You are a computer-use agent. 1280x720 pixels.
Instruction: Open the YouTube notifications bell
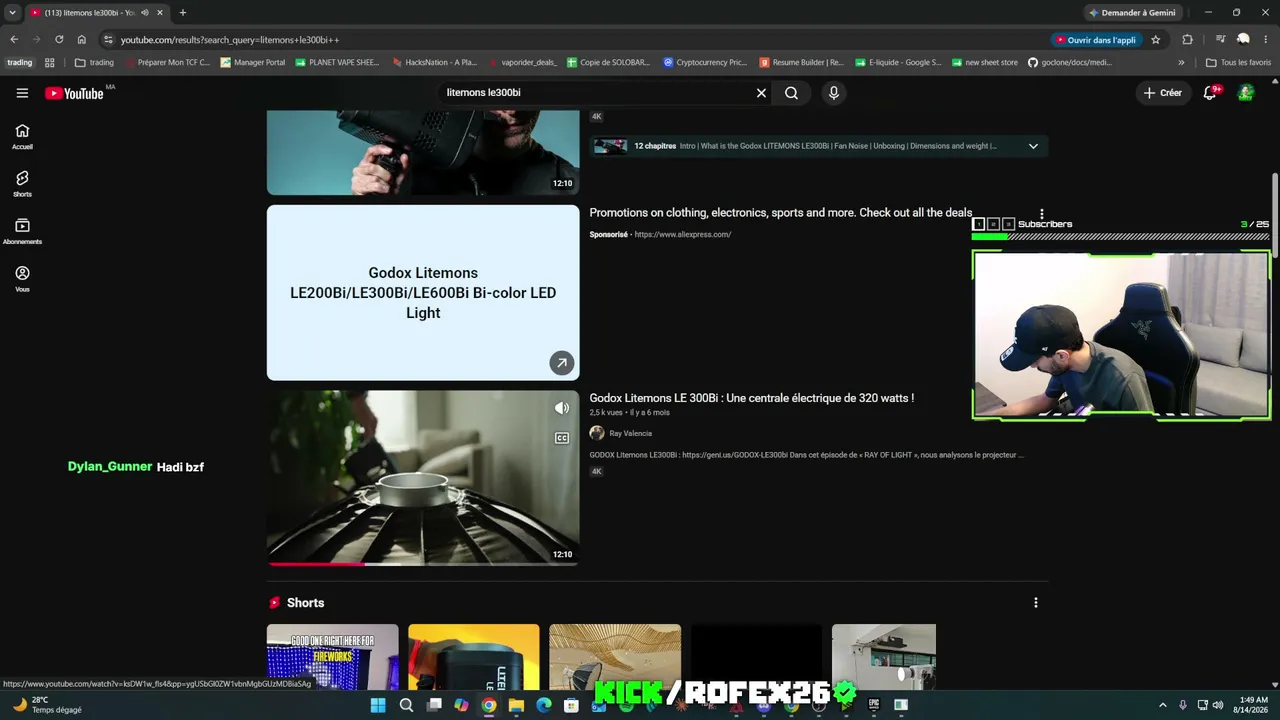point(1210,93)
